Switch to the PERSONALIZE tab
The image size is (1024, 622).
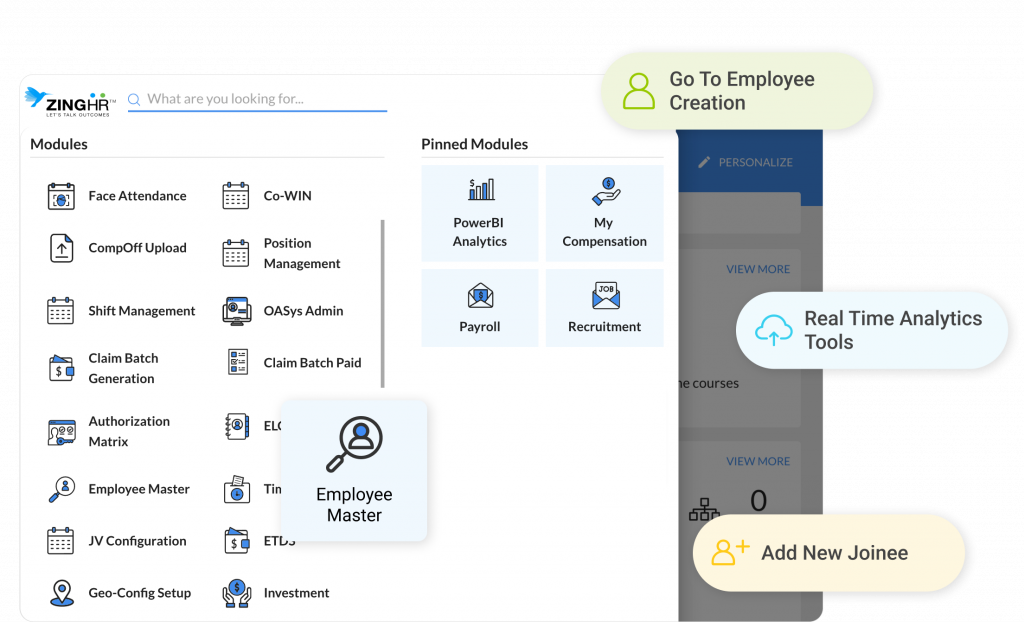pyautogui.click(x=757, y=161)
